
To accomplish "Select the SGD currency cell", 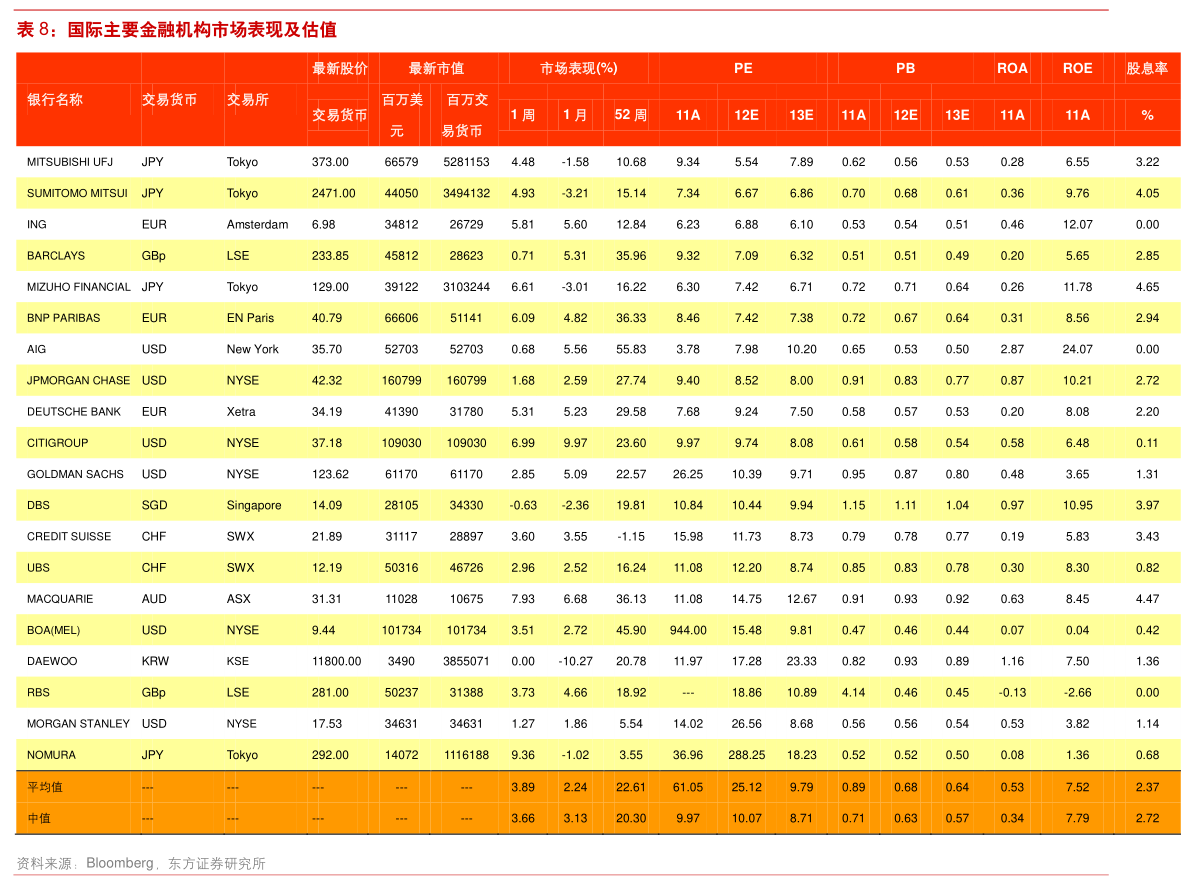I will [x=154, y=504].
